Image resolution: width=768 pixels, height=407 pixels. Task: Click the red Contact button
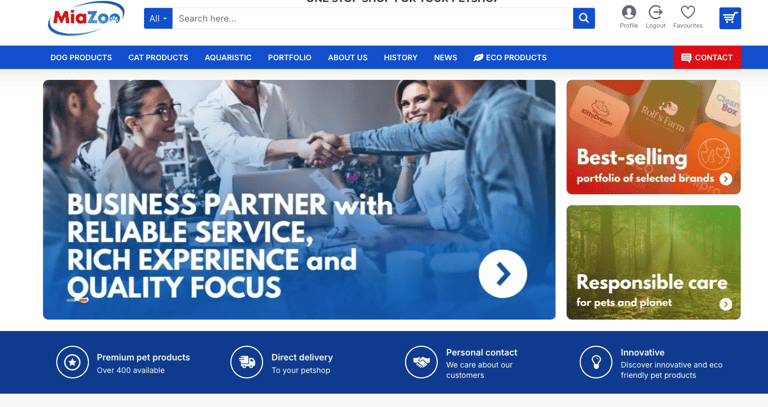[707, 57]
